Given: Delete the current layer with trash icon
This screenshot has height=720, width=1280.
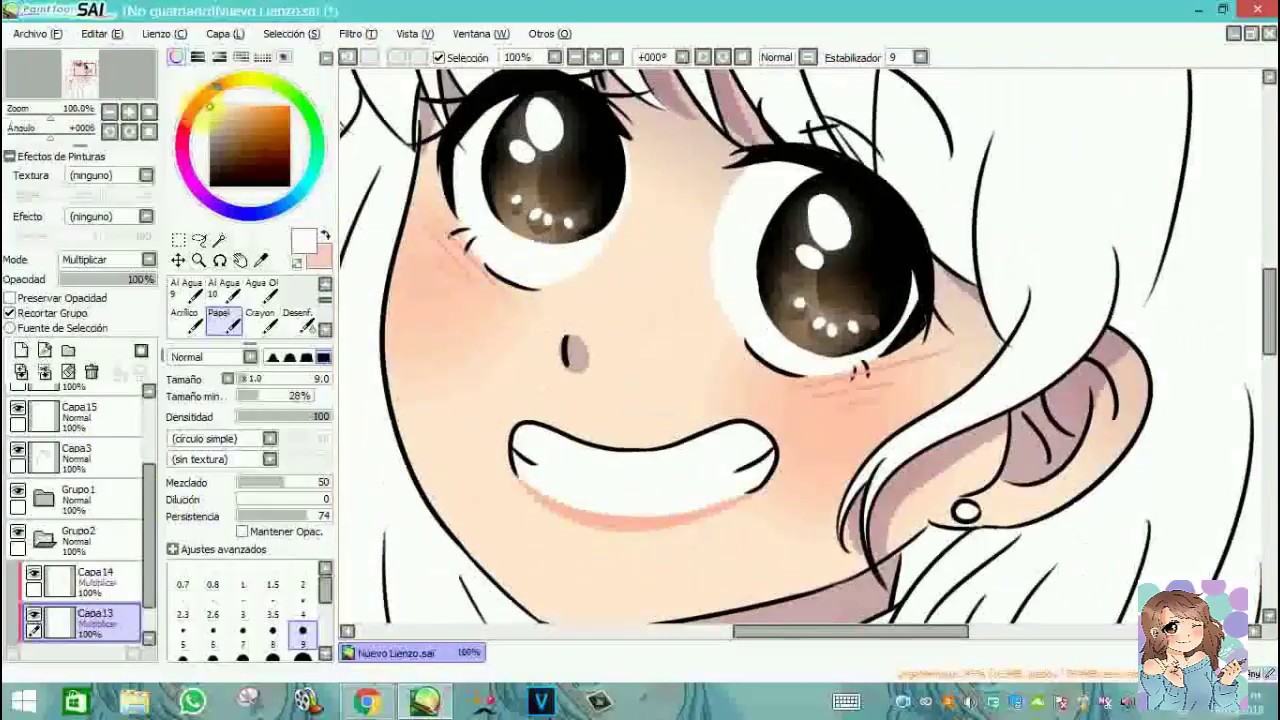Looking at the screenshot, I should tap(91, 372).
